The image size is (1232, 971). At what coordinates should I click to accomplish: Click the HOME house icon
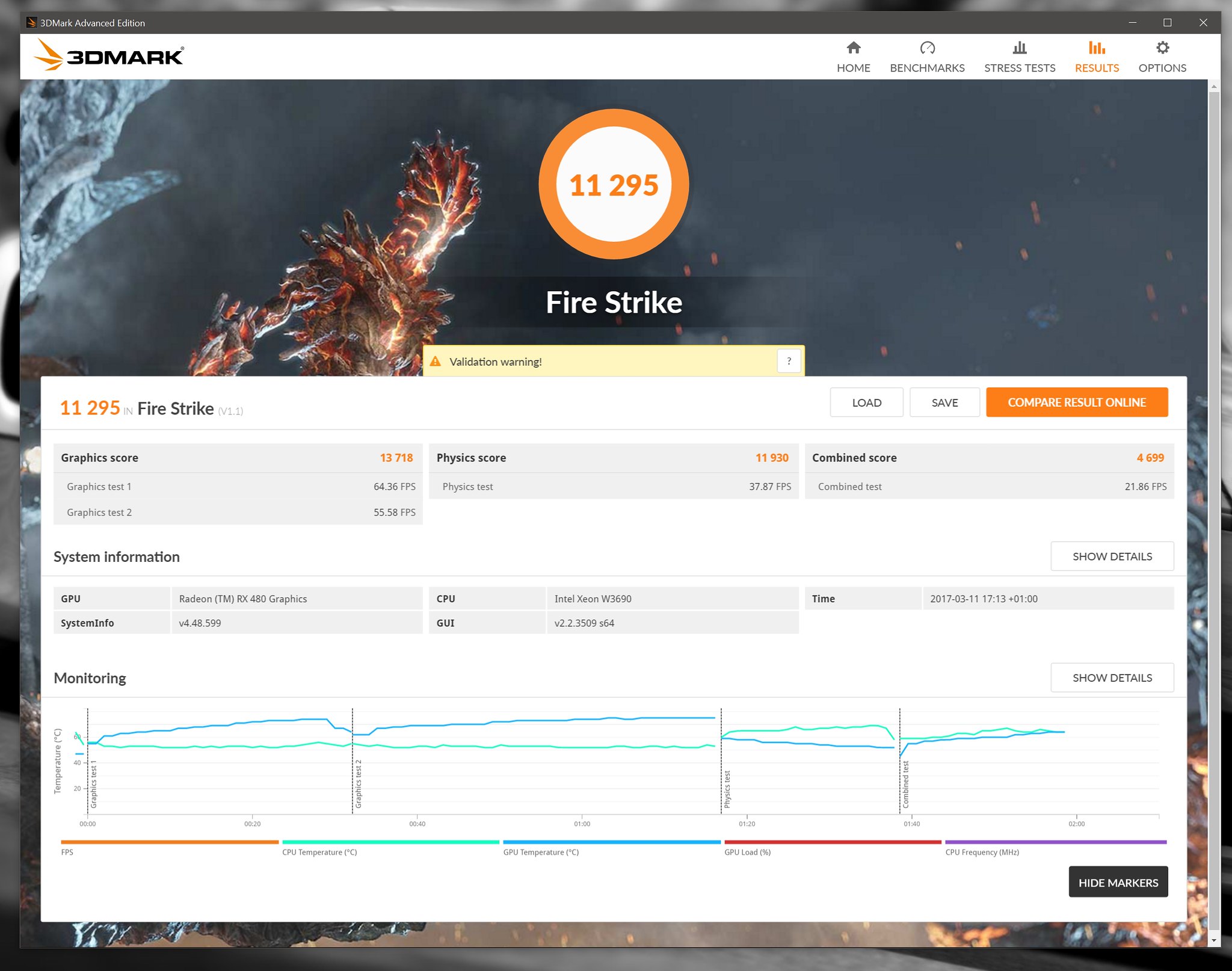click(853, 48)
